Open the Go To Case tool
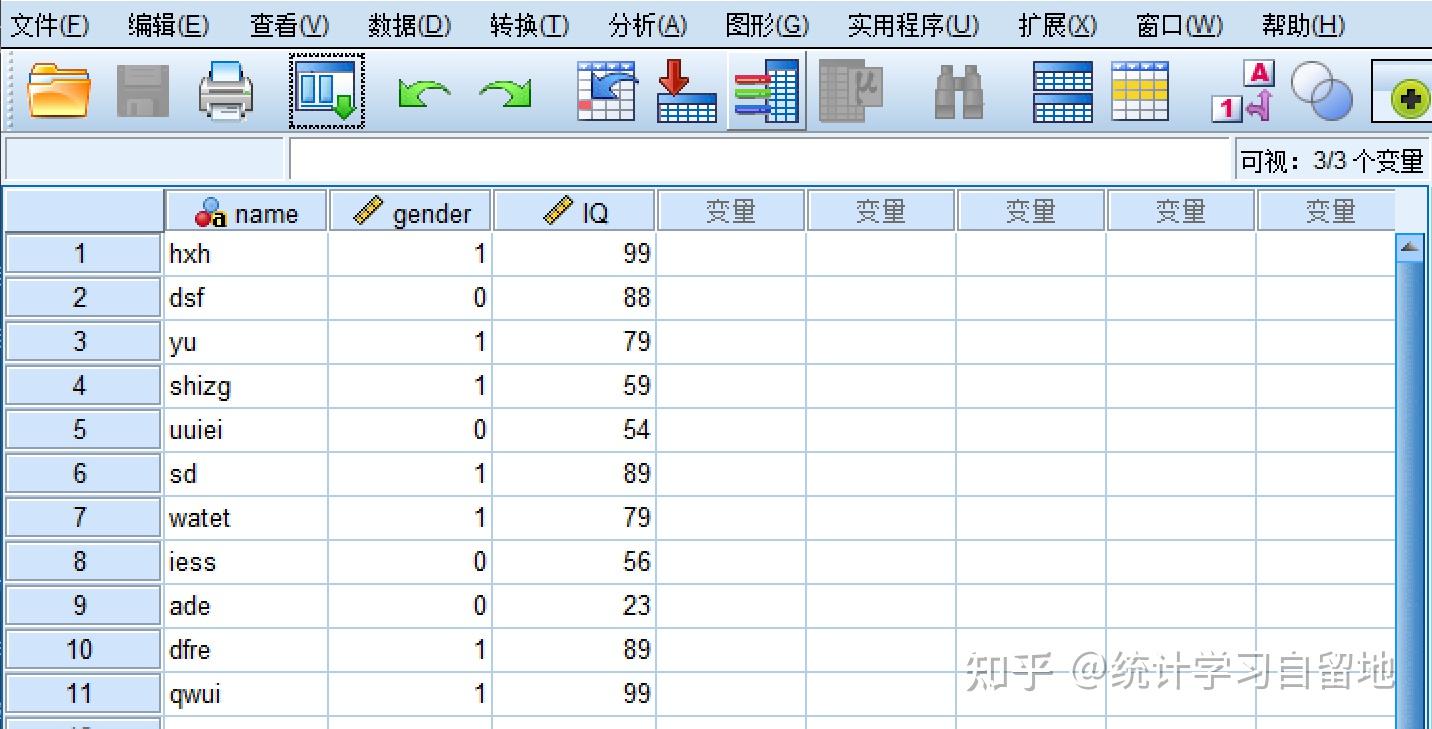 coord(605,93)
